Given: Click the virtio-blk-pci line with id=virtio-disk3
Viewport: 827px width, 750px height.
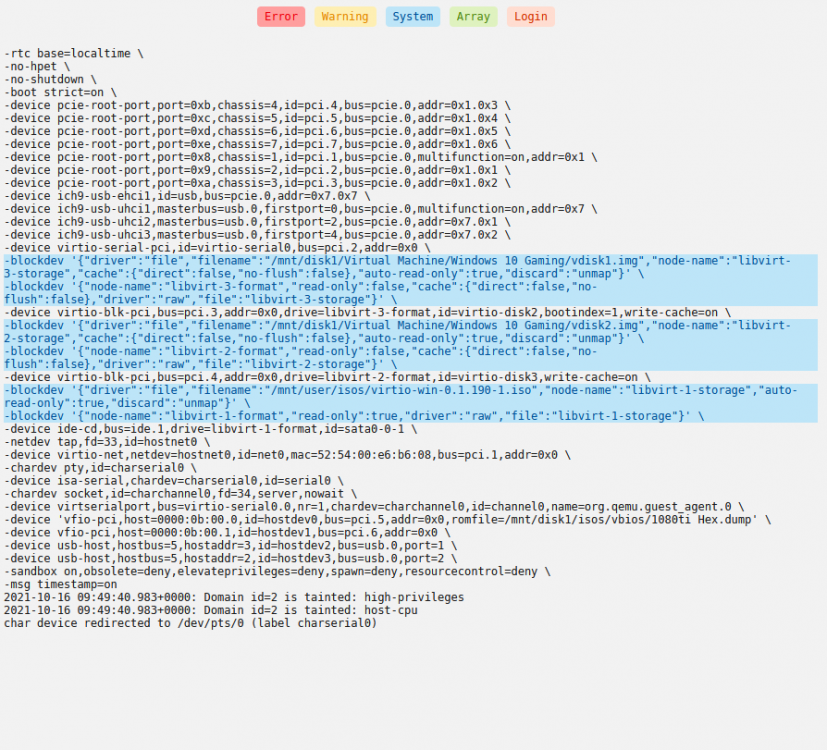Looking at the screenshot, I should [x=328, y=377].
